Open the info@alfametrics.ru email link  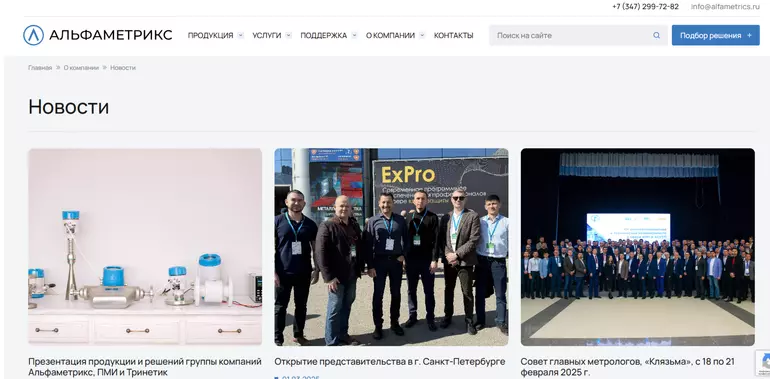(725, 6)
